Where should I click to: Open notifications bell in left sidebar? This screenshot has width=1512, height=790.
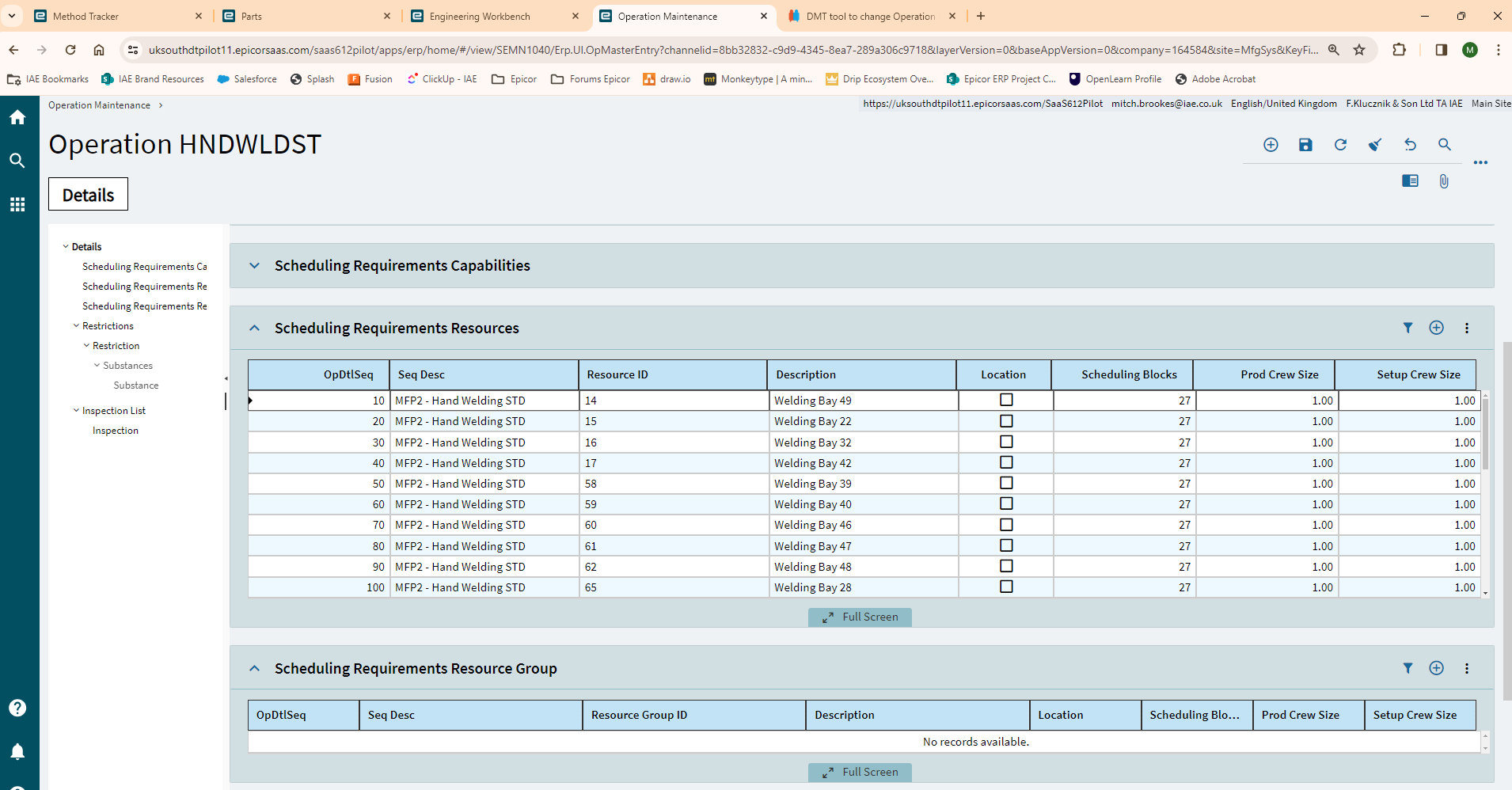[17, 751]
